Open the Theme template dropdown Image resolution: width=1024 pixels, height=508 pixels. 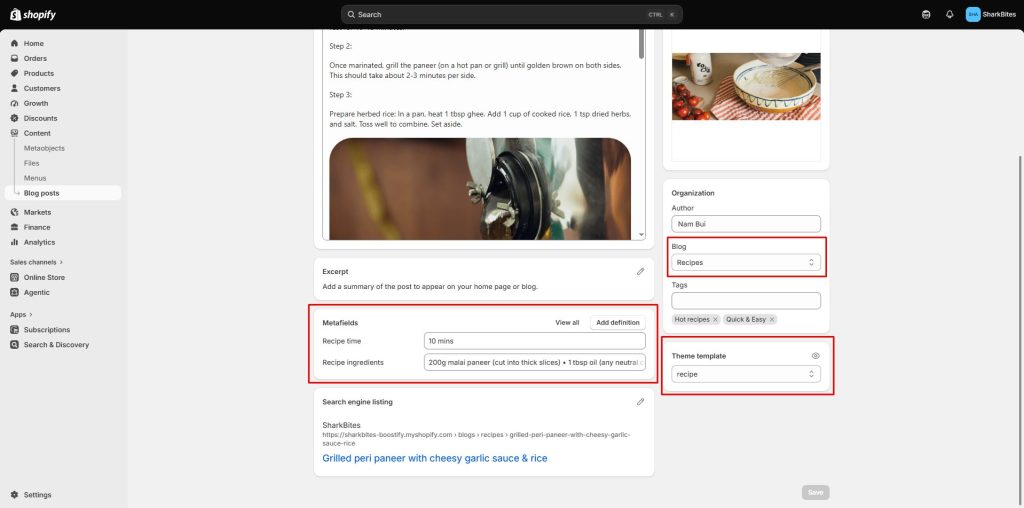click(x=746, y=374)
